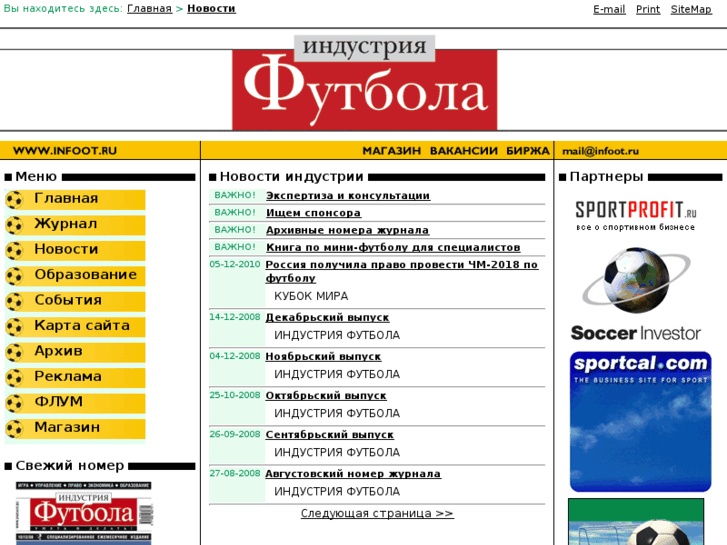Open the fresh issue magazine cover
Image resolution: width=727 pixels, height=545 pixels.
(83, 513)
